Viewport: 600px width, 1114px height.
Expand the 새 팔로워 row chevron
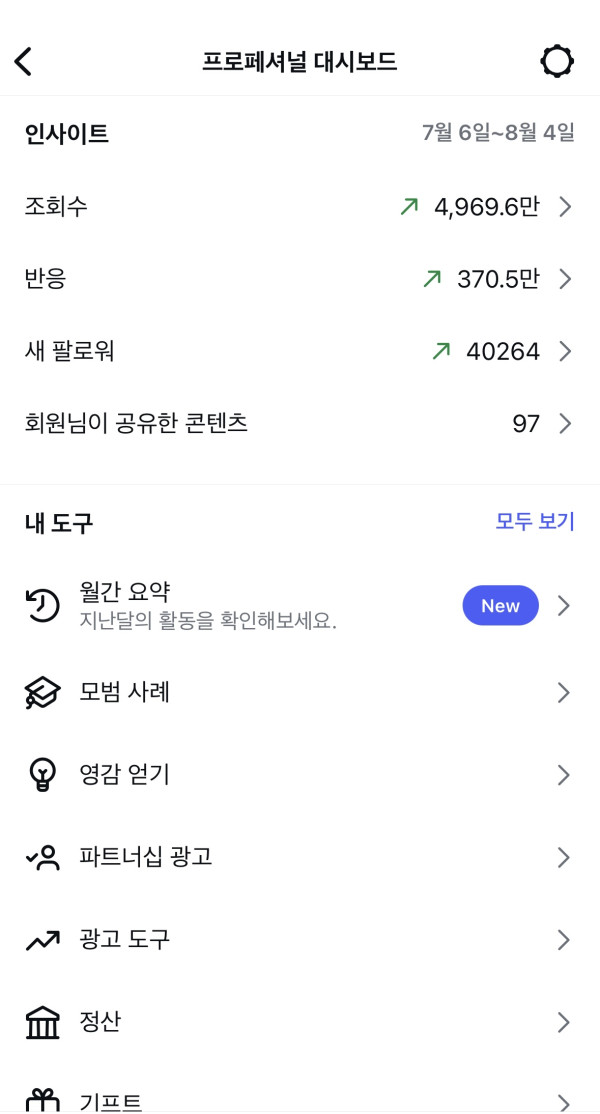tap(565, 351)
